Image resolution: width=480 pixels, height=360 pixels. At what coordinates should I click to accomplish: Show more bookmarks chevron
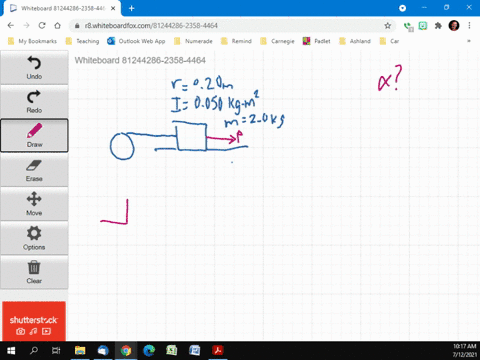(469, 41)
